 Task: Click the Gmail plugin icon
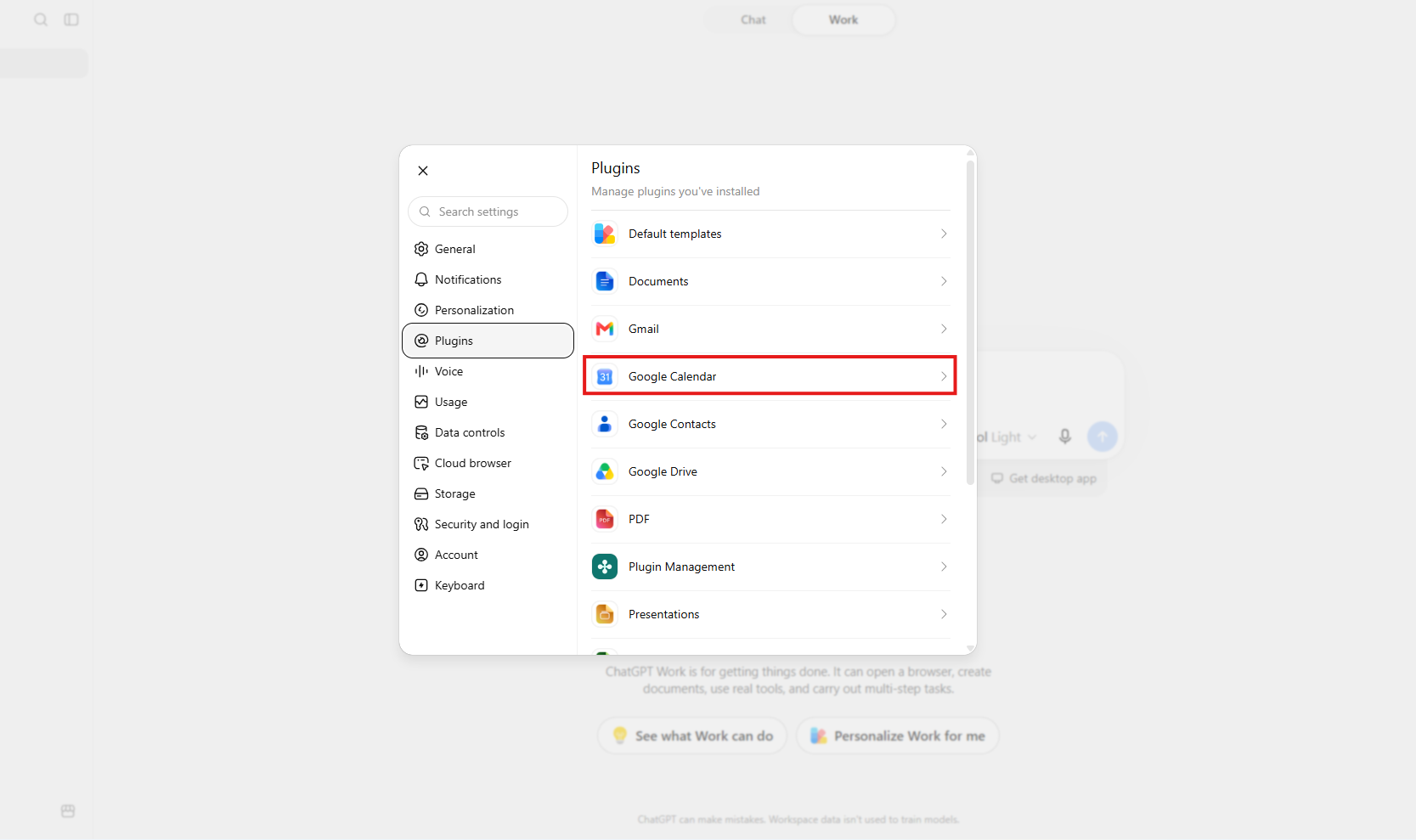point(605,329)
